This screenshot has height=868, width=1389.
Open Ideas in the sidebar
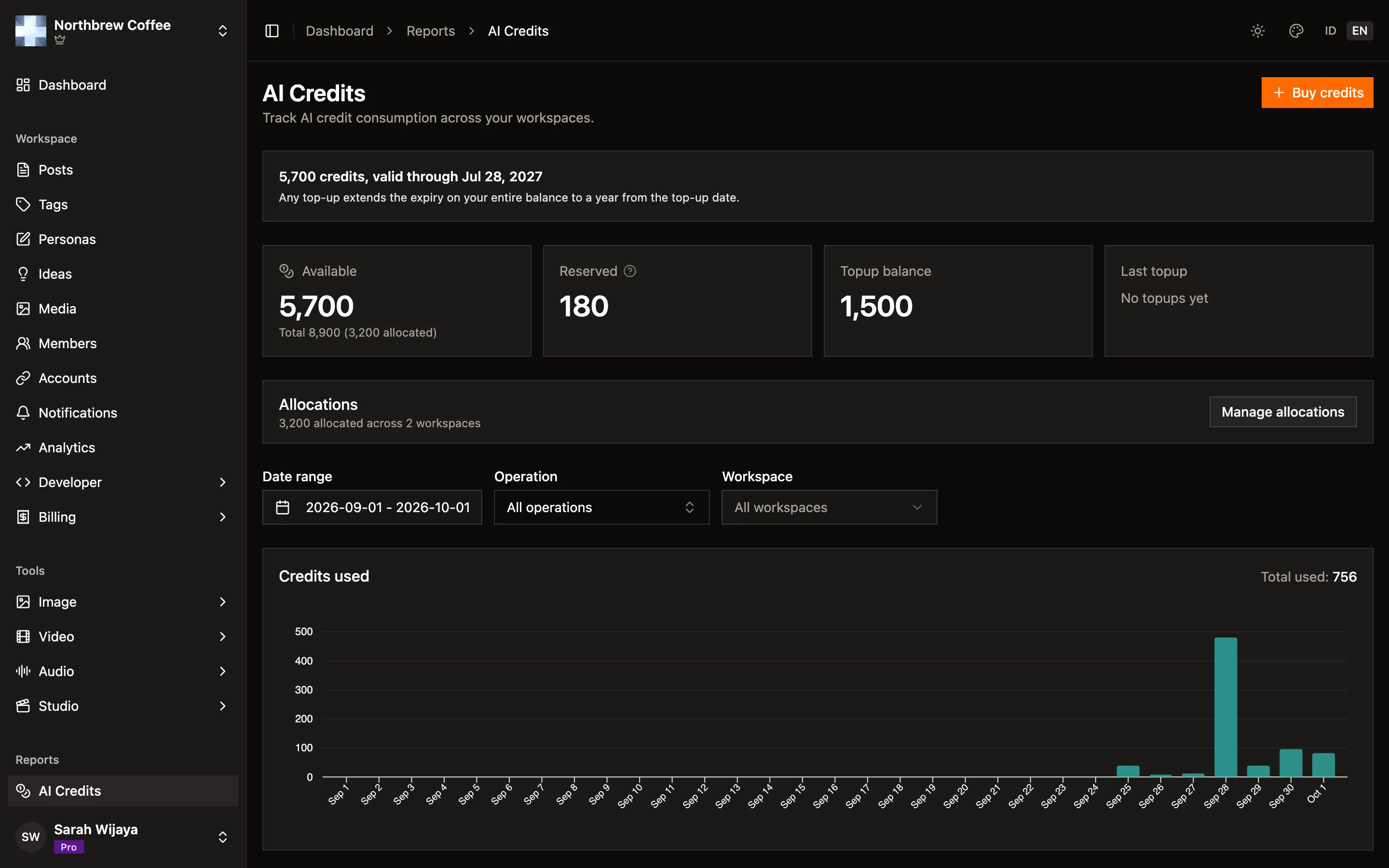click(123, 274)
